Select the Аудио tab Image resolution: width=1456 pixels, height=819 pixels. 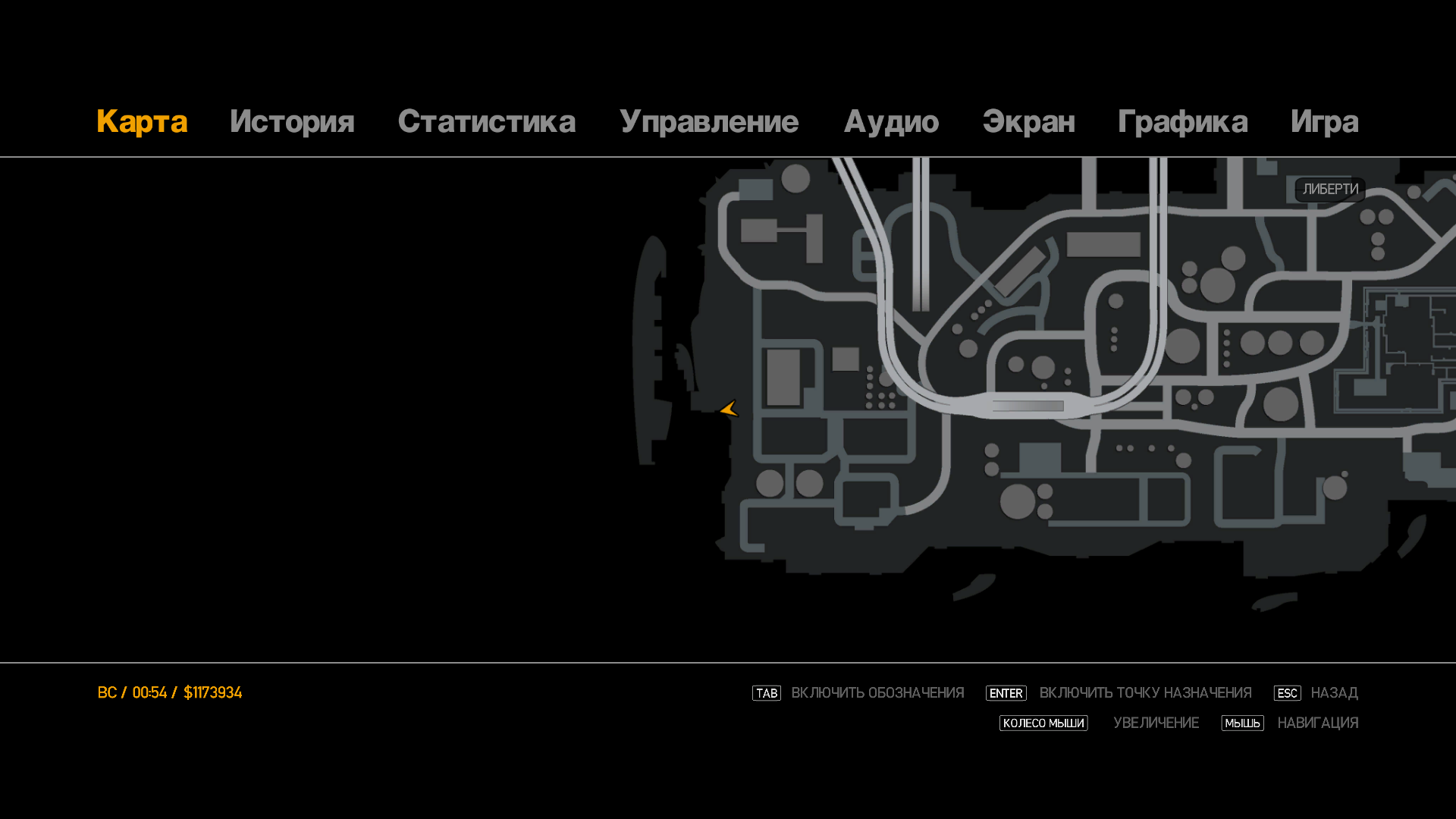tap(891, 122)
